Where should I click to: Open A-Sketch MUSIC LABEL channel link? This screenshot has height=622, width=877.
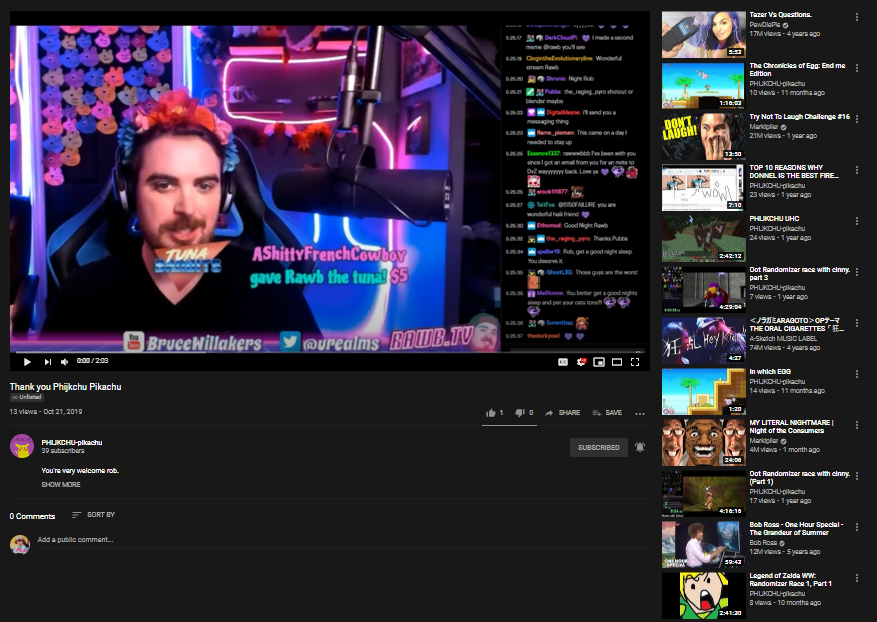783,338
